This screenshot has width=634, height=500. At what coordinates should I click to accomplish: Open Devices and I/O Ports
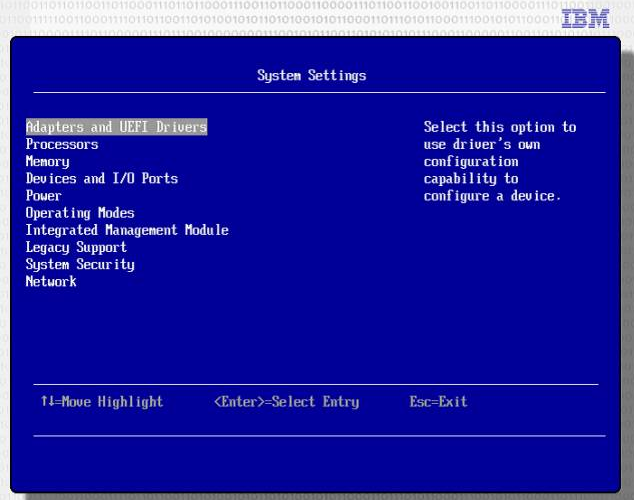(102, 178)
